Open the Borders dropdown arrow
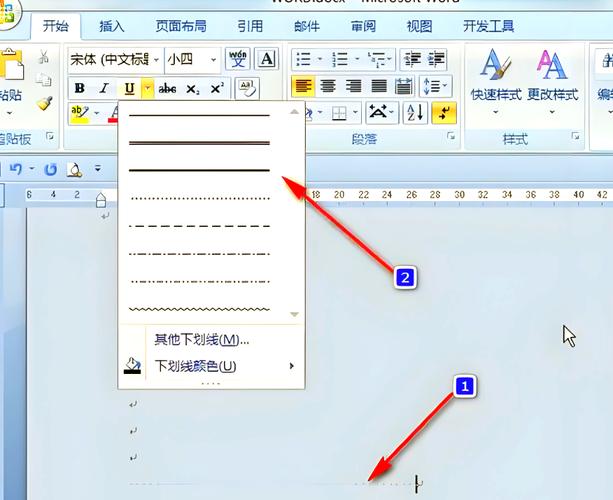 355,113
